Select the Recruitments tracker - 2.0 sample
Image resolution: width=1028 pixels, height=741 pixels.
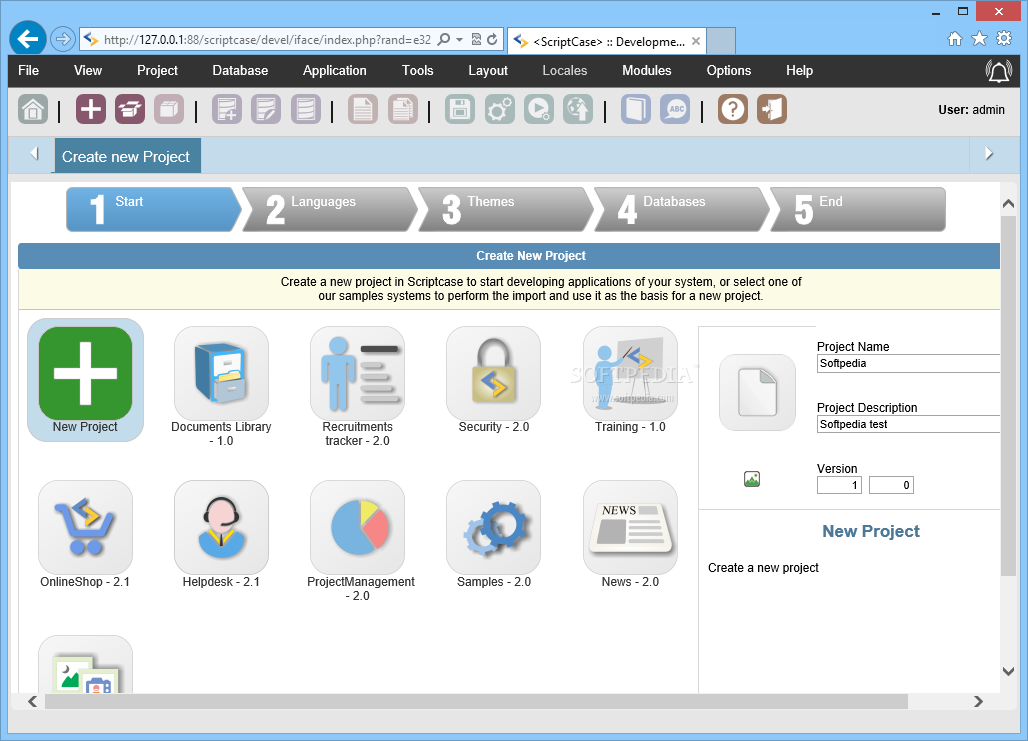(x=357, y=374)
